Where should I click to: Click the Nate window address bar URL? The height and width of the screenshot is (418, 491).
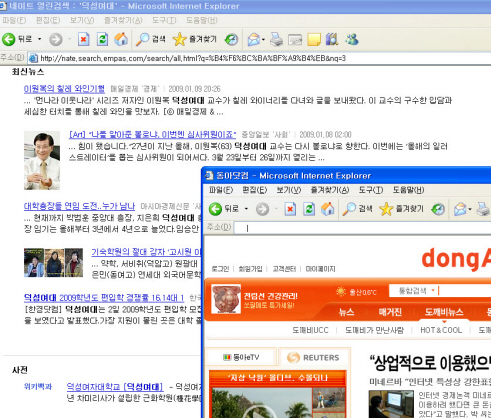click(x=193, y=58)
